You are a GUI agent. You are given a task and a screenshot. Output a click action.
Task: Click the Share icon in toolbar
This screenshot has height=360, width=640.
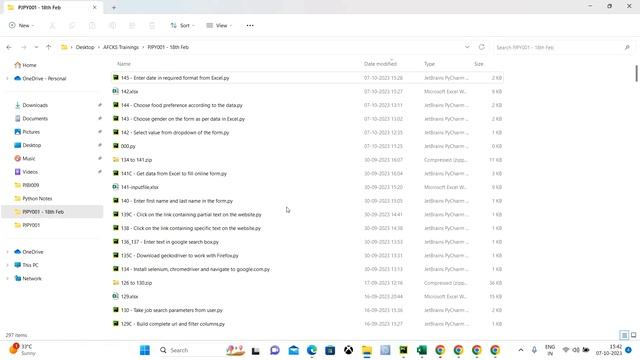(x=132, y=25)
